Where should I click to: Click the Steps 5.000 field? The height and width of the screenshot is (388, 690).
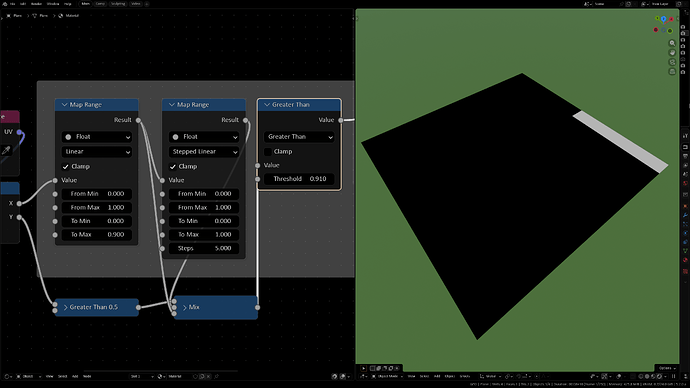tap(204, 248)
